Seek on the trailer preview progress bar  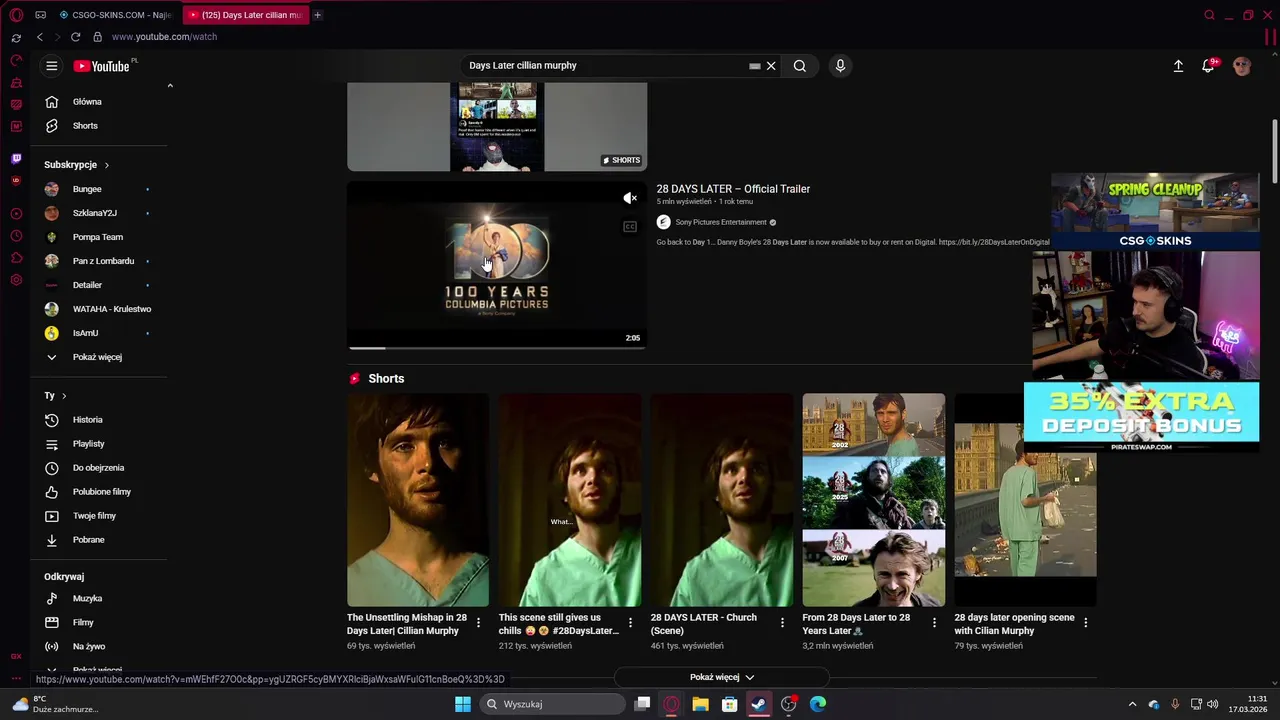click(497, 347)
